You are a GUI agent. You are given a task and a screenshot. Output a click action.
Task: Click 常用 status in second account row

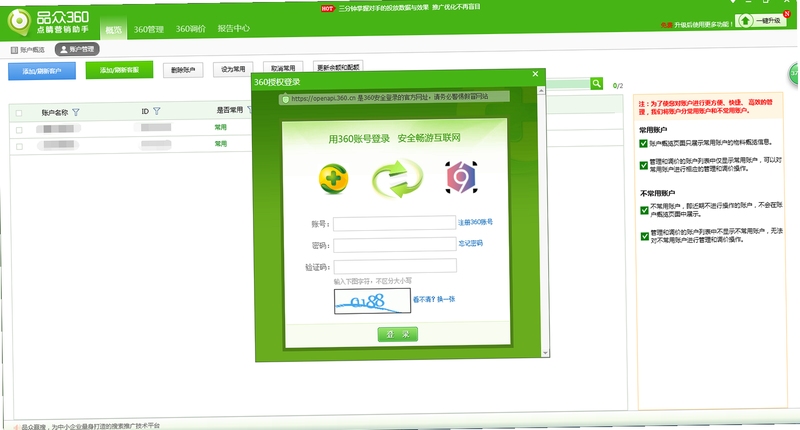[220, 144]
